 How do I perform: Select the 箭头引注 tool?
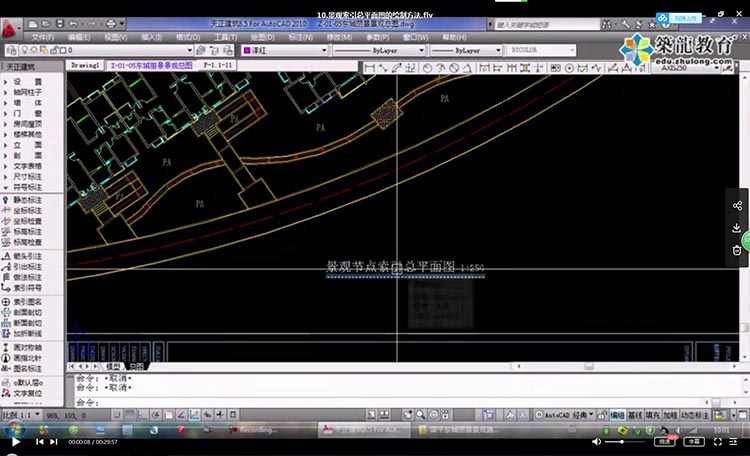pyautogui.click(x=27, y=256)
